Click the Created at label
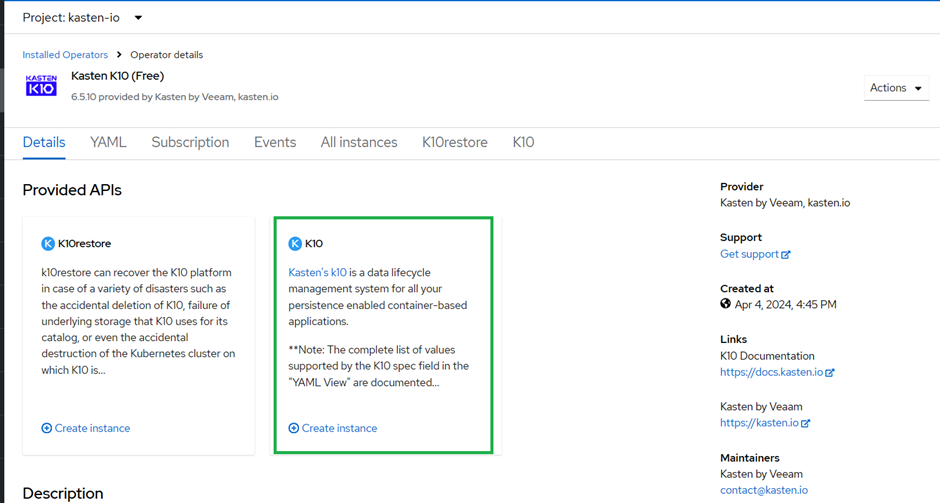The height and width of the screenshot is (503, 940). pyautogui.click(x=747, y=288)
